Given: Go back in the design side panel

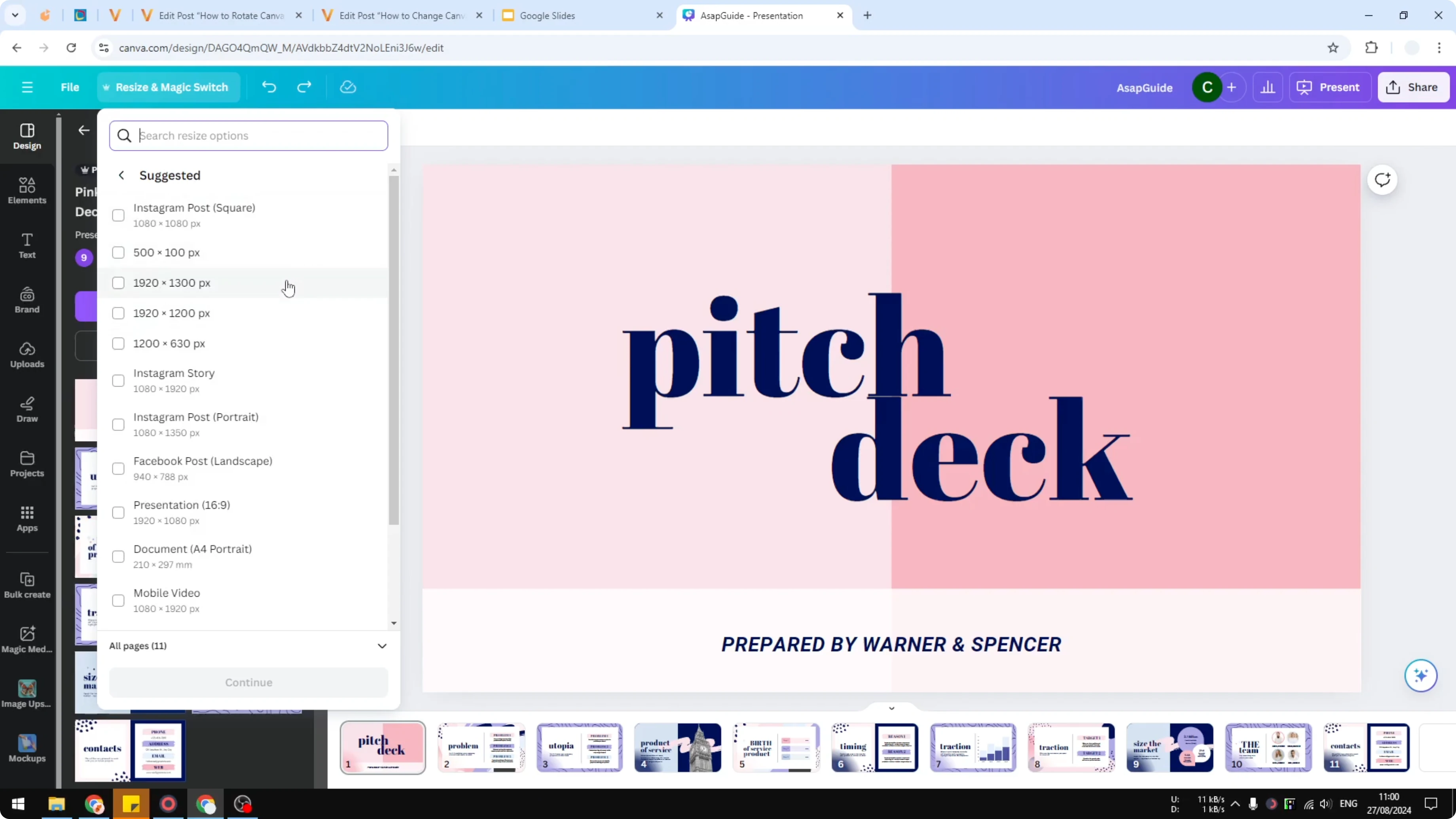Looking at the screenshot, I should [84, 131].
